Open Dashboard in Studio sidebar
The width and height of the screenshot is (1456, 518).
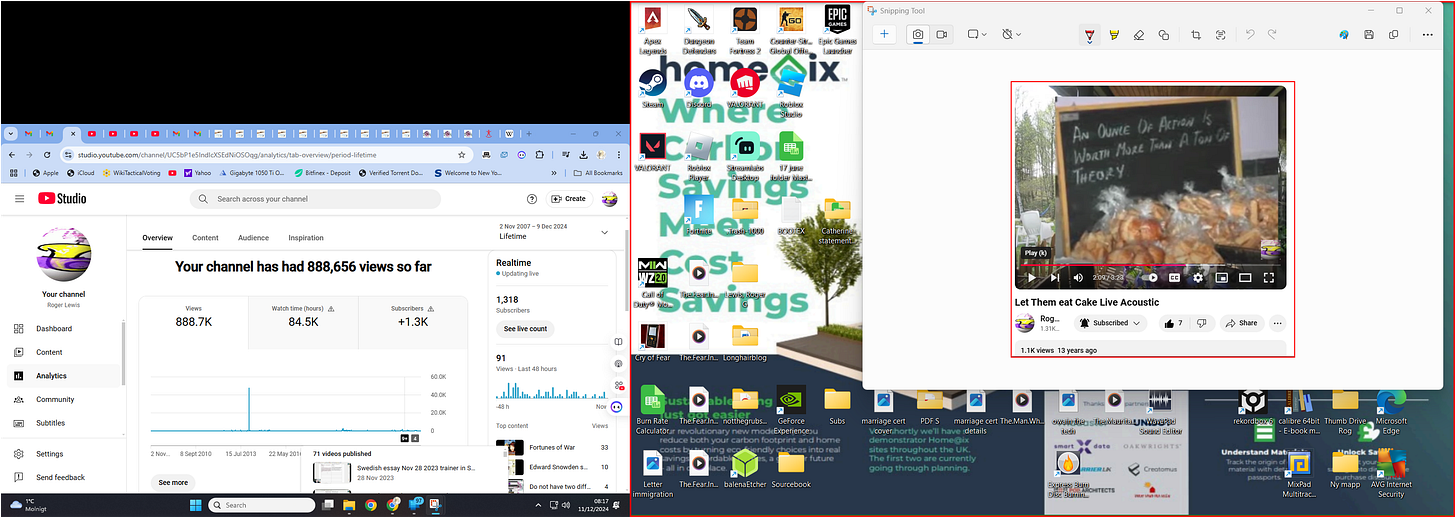click(x=54, y=328)
